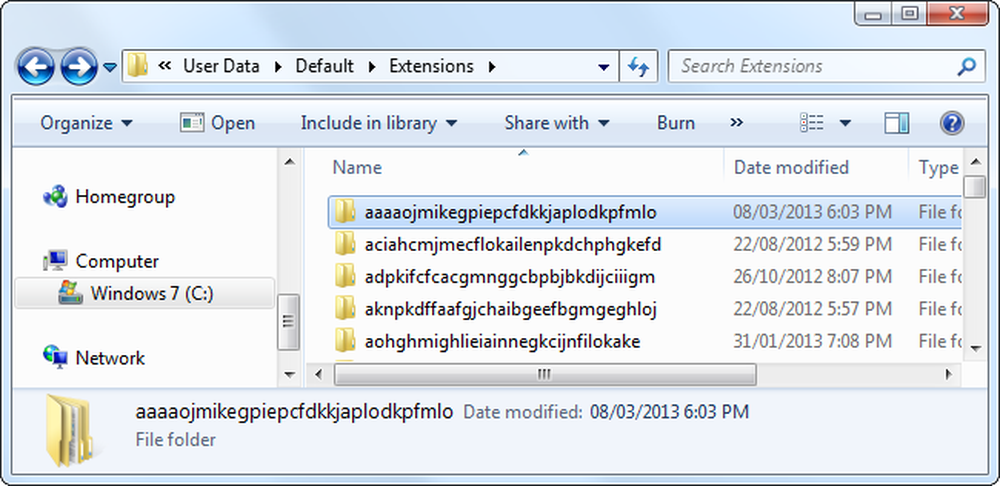Screen dimensions: 1000x486
Task: Click the refresh button beside address bar
Action: pyautogui.click(x=638, y=66)
